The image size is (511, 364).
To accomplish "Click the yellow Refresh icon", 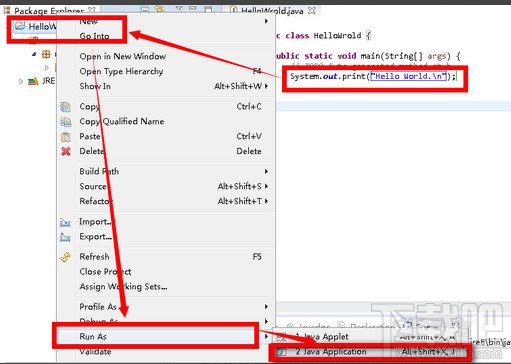I will click(66, 257).
